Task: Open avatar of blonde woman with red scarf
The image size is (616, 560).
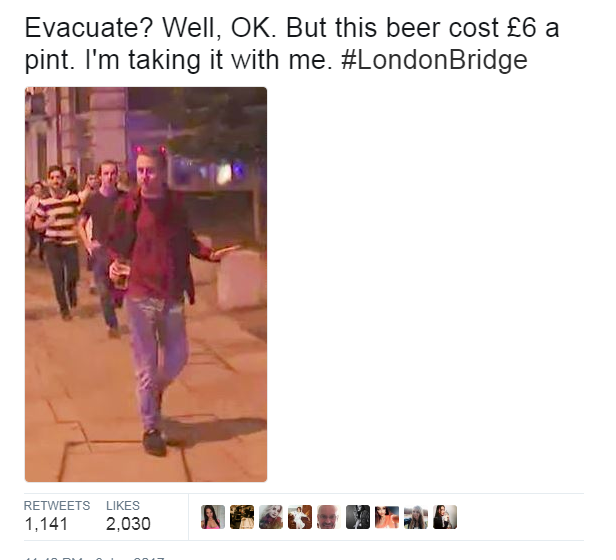Action: 271,517
